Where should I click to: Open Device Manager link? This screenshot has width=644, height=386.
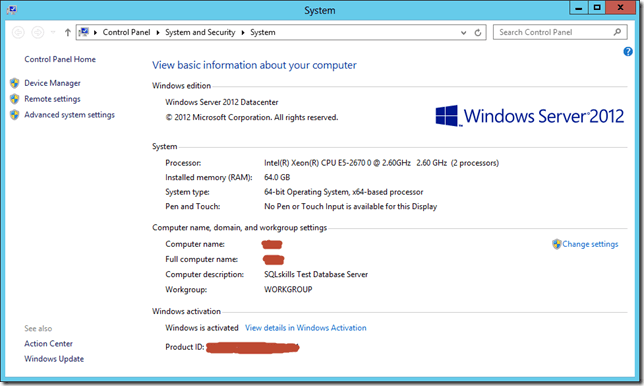click(x=52, y=83)
